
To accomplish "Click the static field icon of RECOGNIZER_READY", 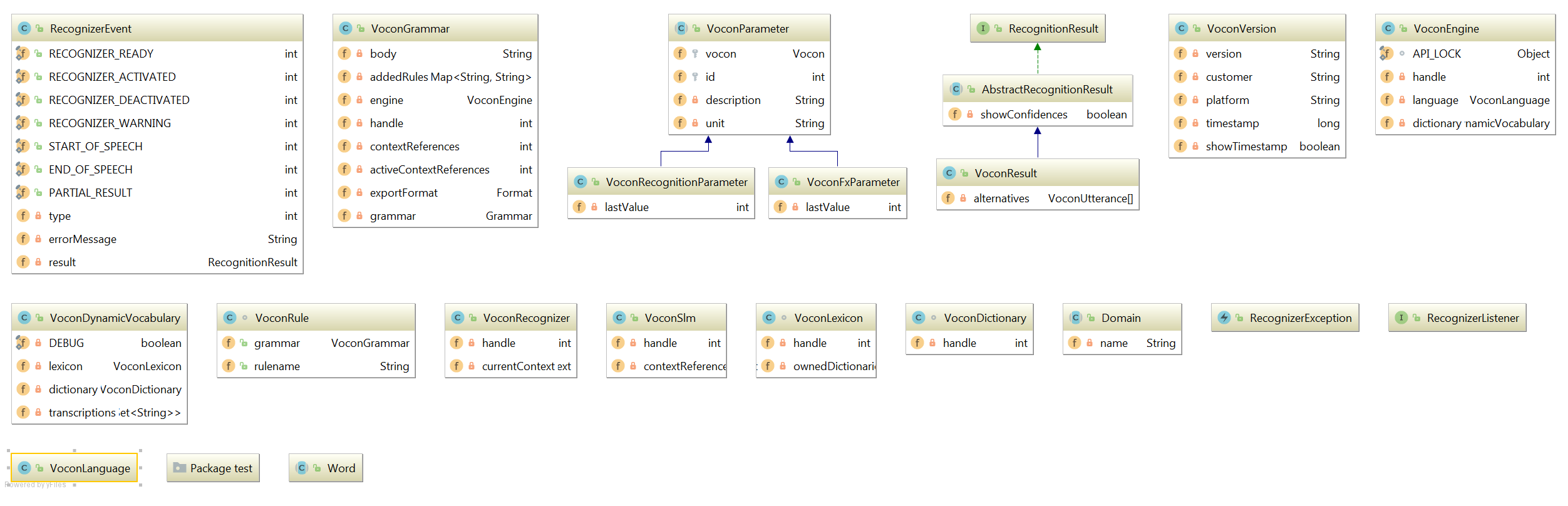I will (23, 53).
